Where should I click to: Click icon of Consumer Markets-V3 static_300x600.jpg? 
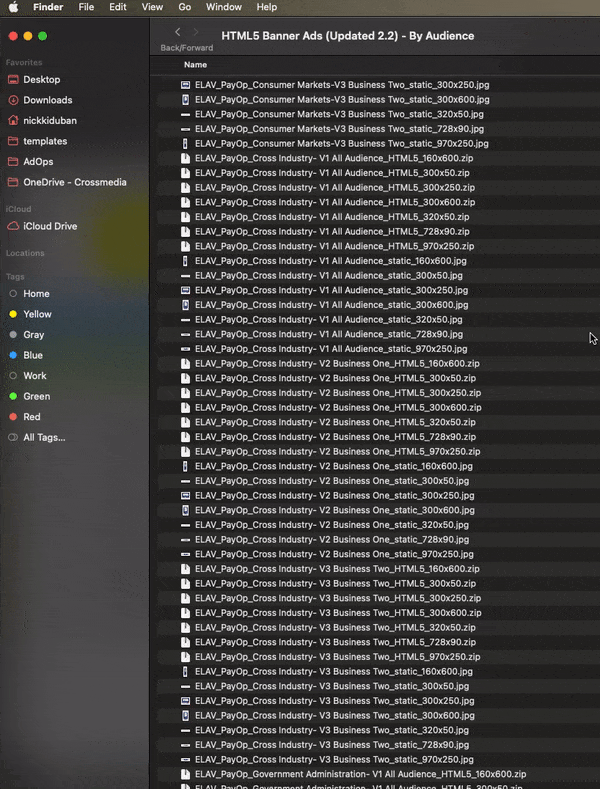tap(185, 100)
